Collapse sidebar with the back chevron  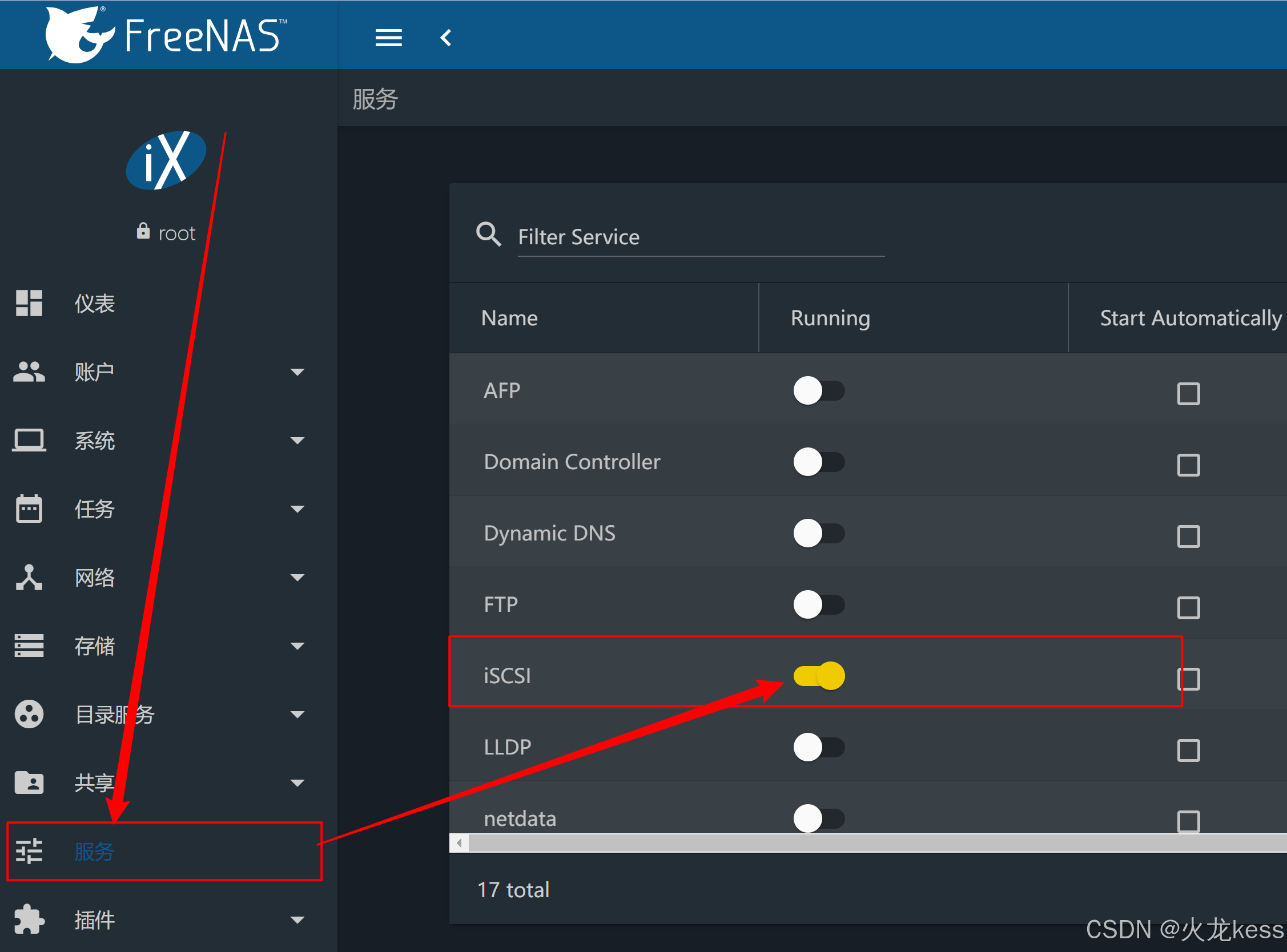(445, 38)
